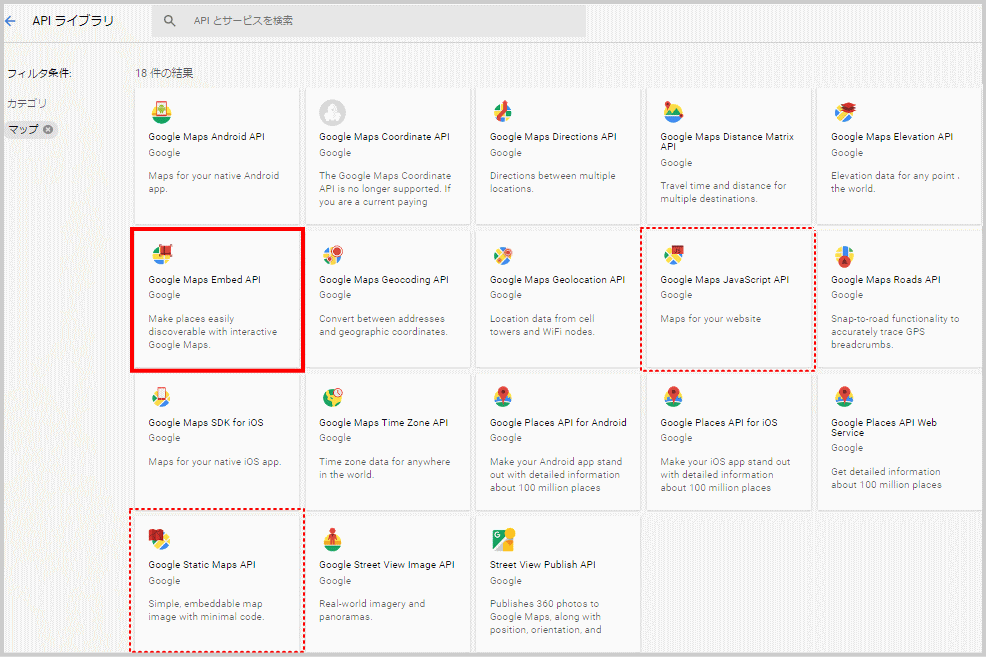
Task: Click the フィルタ条件 label
Action: pyautogui.click(x=39, y=74)
